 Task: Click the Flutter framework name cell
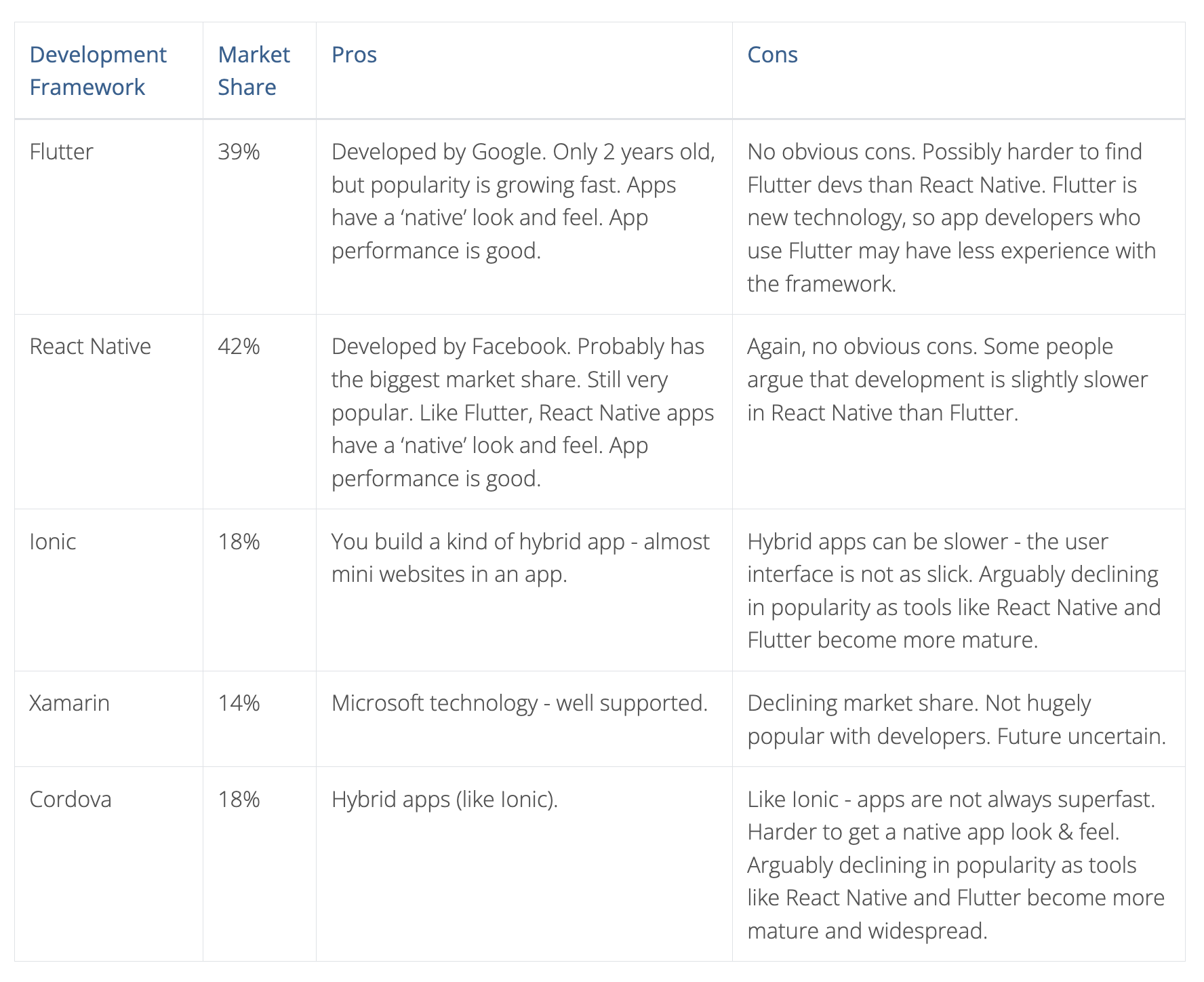(61, 151)
